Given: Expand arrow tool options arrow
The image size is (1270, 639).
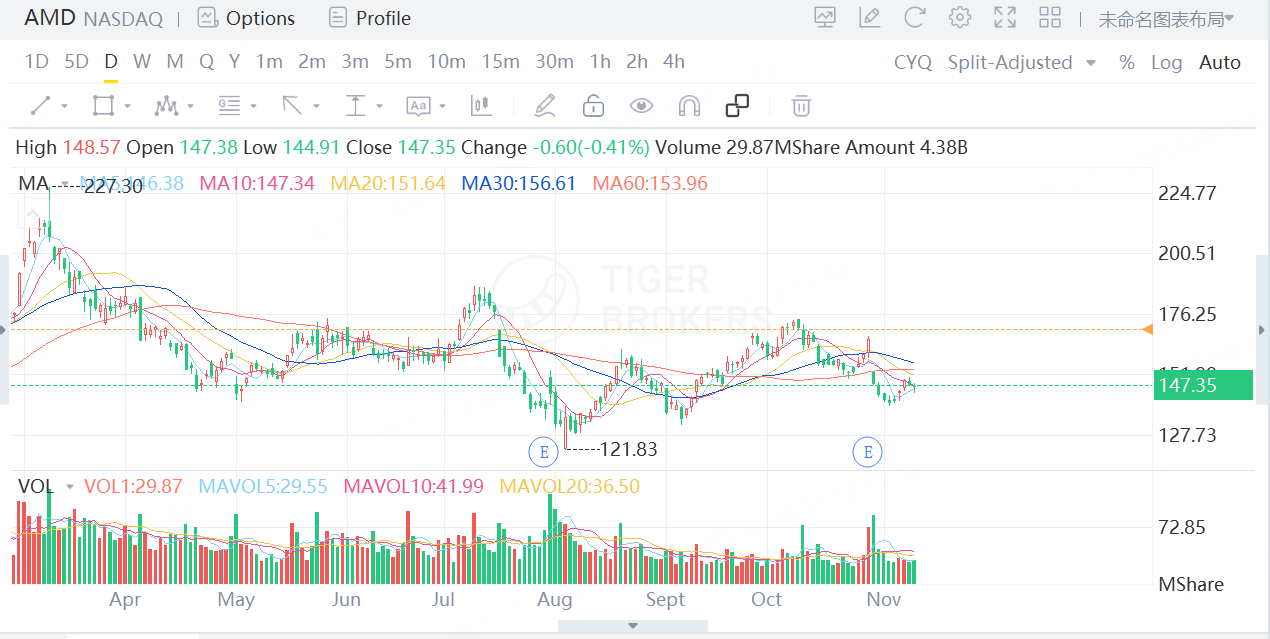Looking at the screenshot, I should [x=316, y=106].
